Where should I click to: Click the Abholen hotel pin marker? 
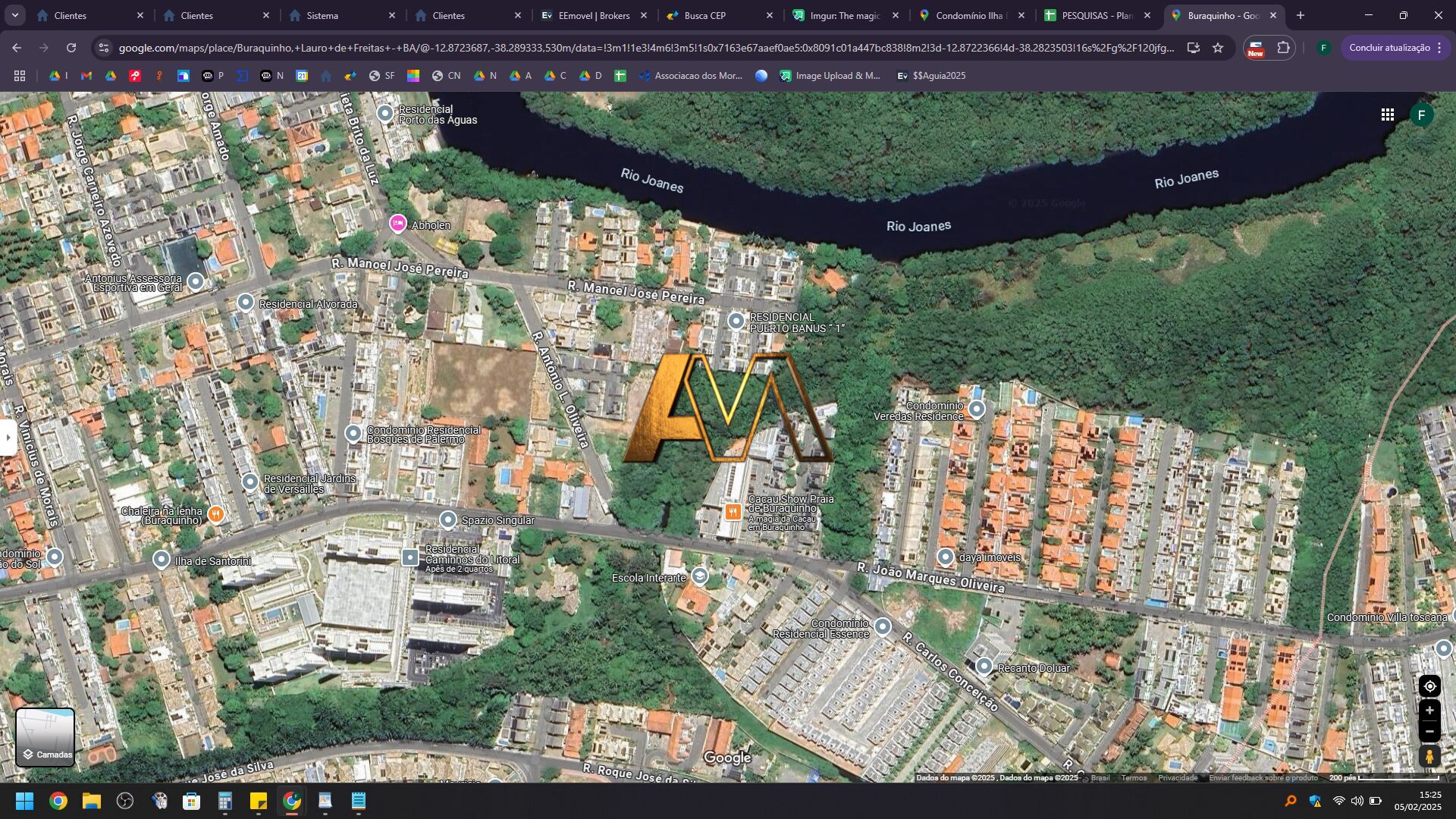pyautogui.click(x=397, y=224)
